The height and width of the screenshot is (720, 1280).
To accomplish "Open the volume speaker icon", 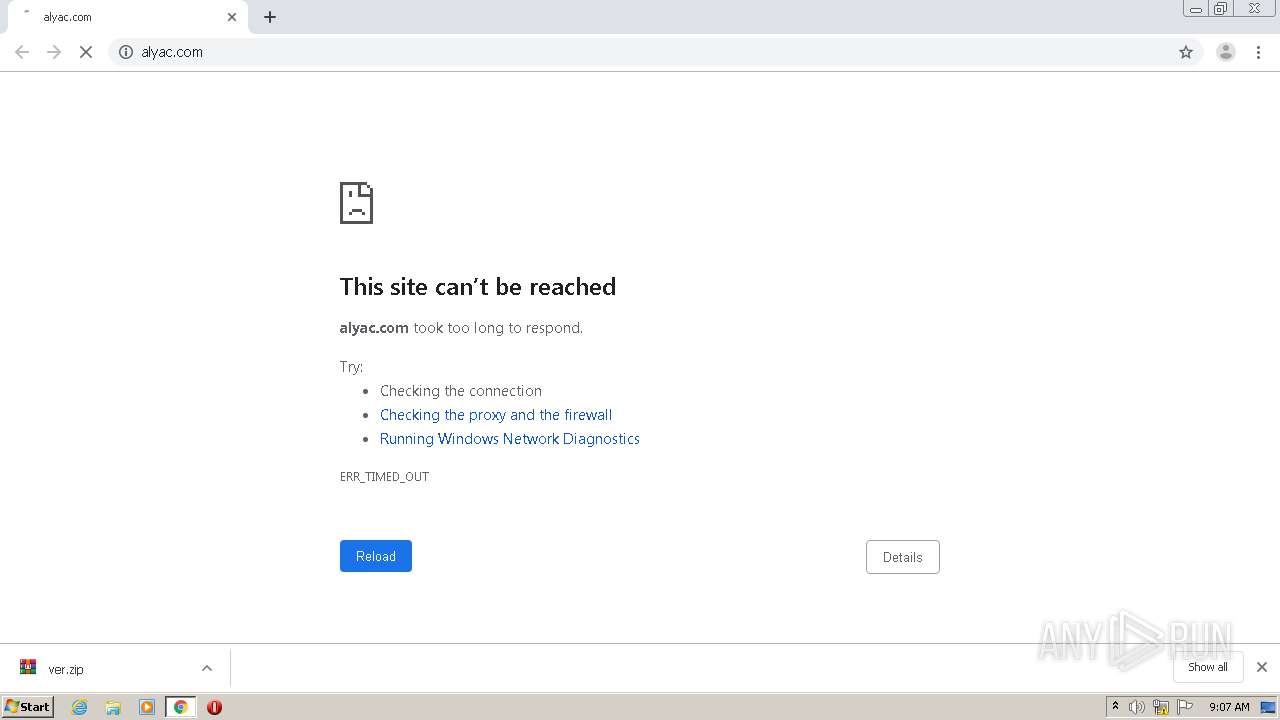I will pyautogui.click(x=1137, y=707).
